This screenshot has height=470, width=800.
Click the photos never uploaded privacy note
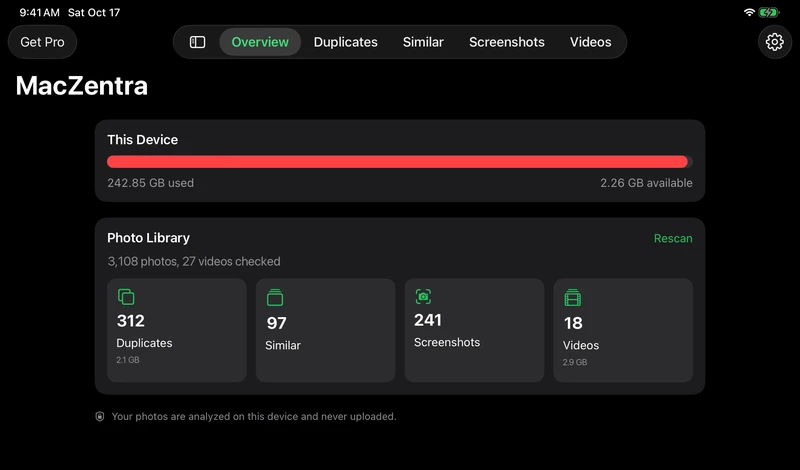point(254,416)
